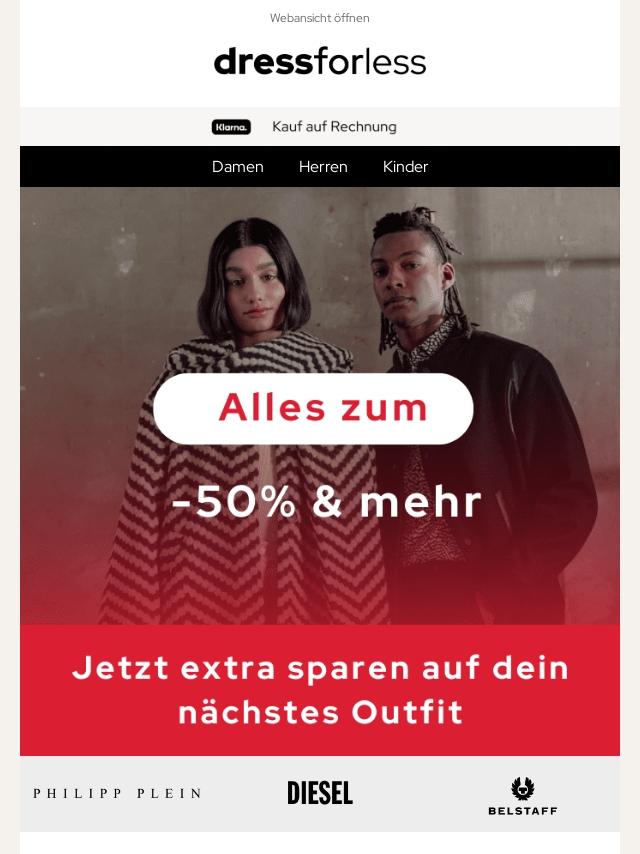Open the Philipp Plein brand logo
Image resolution: width=640 pixels, height=854 pixels.
point(118,794)
